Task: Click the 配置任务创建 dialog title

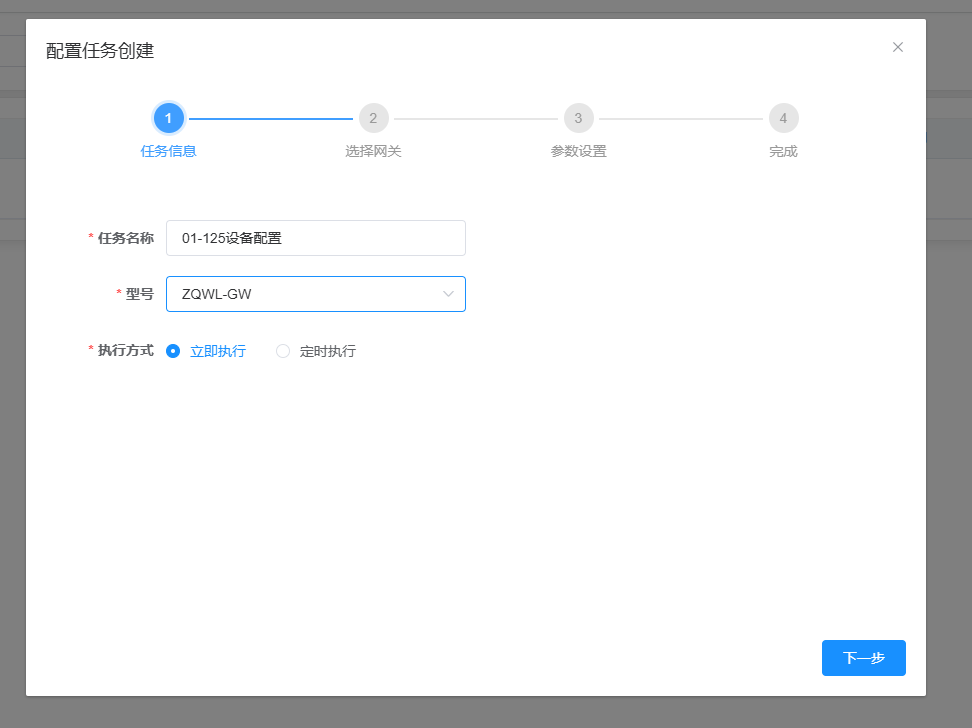Action: click(x=100, y=51)
